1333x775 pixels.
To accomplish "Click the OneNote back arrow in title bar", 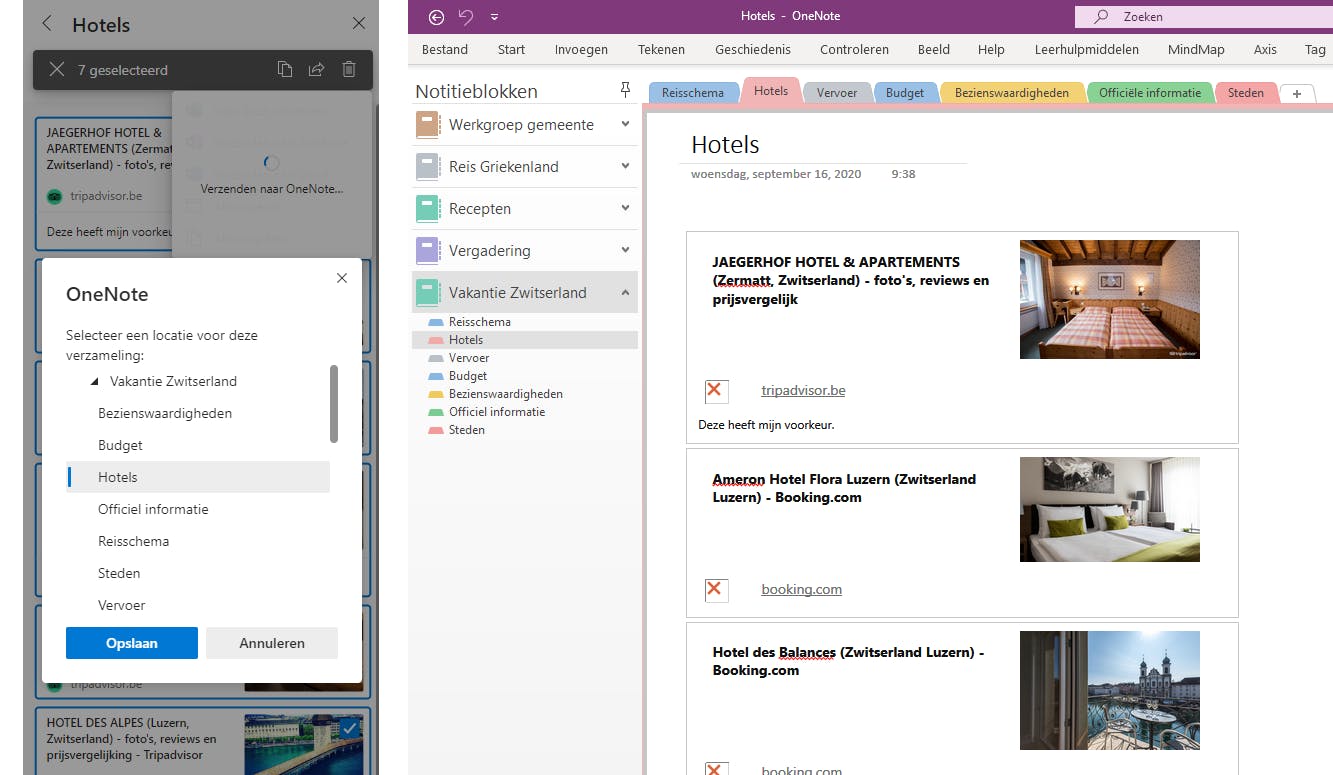I will click(x=436, y=17).
